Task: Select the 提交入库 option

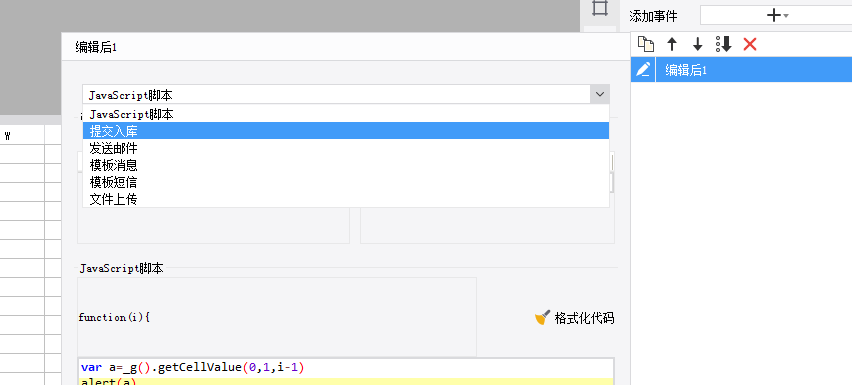Action: point(346,130)
